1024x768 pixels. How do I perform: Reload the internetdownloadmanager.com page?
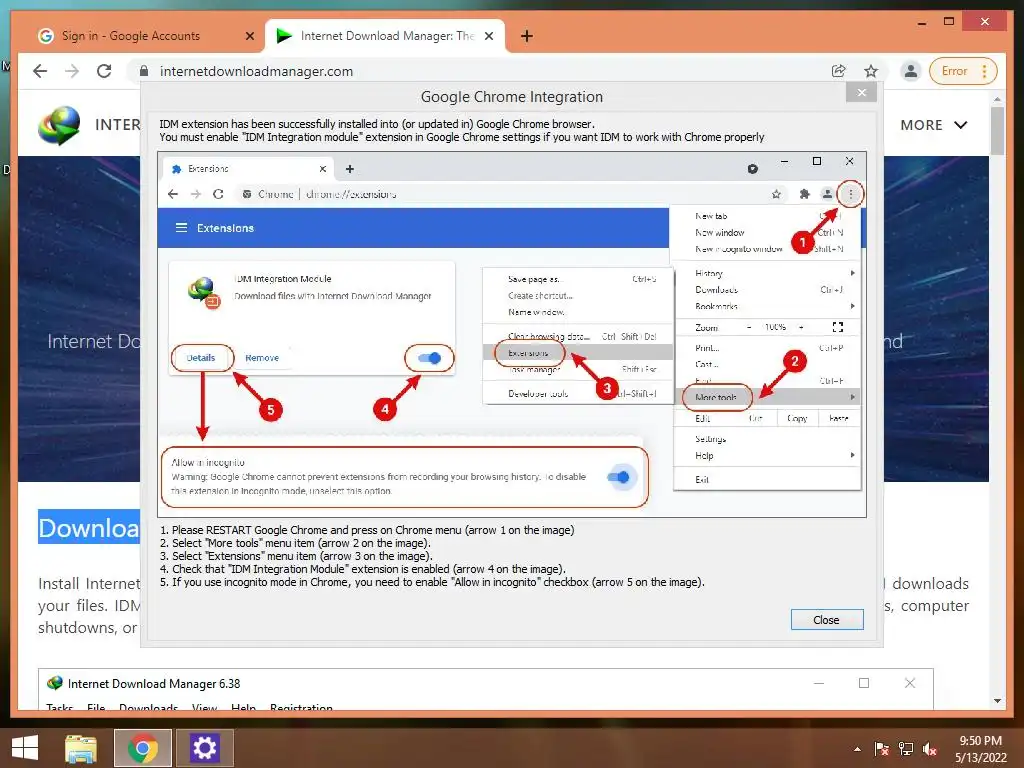click(104, 71)
